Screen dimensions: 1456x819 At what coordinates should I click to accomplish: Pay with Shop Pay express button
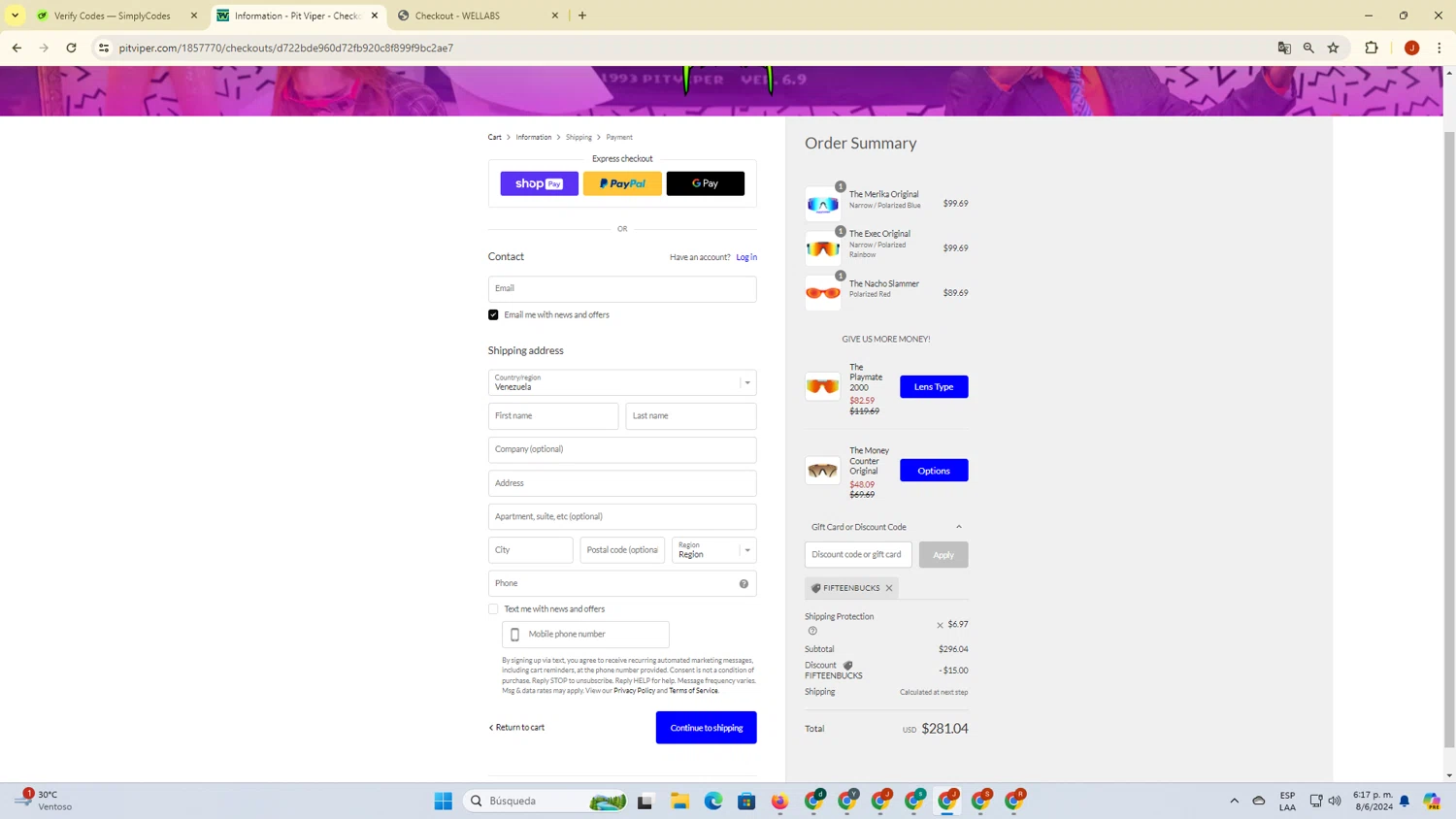(539, 183)
